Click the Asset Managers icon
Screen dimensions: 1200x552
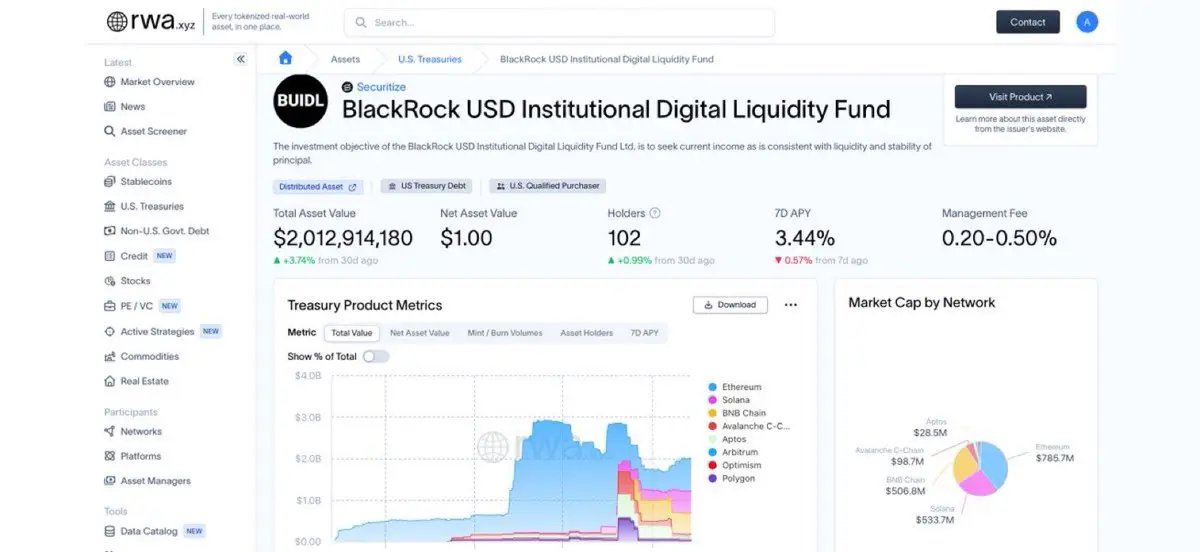pos(110,481)
